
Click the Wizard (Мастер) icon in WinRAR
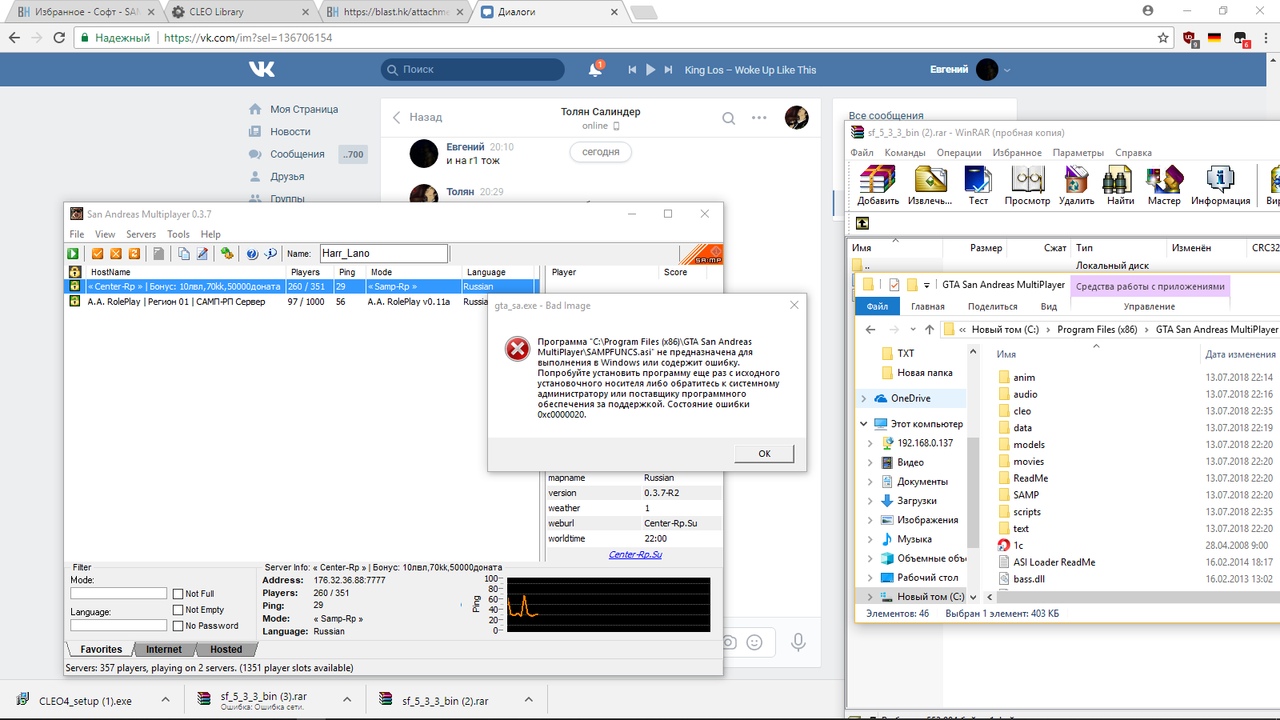point(1164,186)
